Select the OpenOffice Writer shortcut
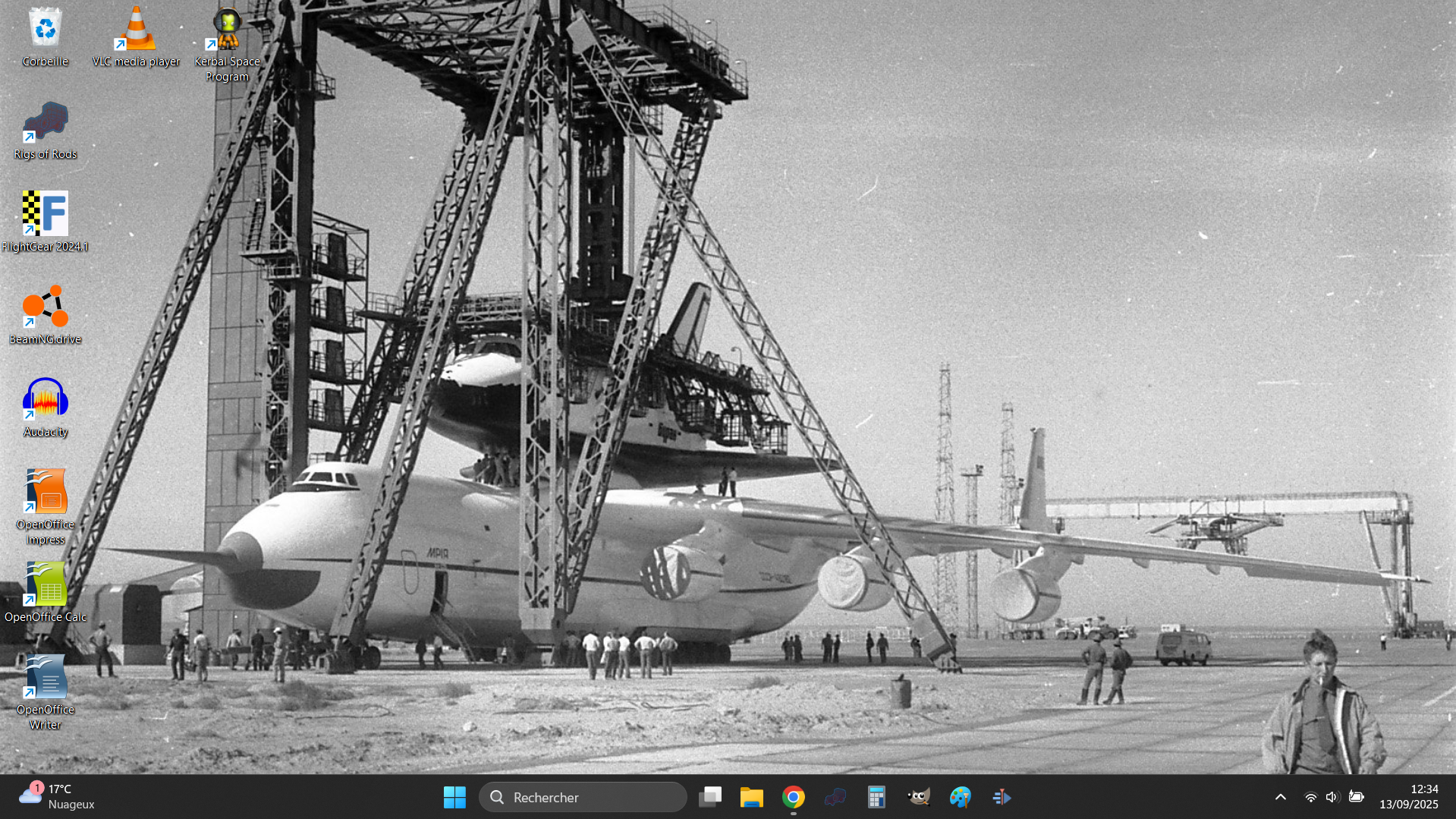 point(46,692)
